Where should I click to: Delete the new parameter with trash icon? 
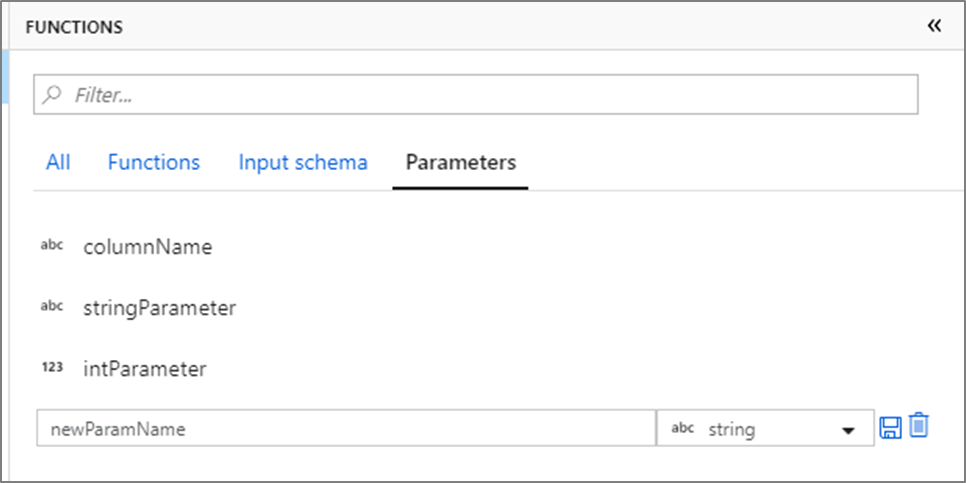click(919, 426)
